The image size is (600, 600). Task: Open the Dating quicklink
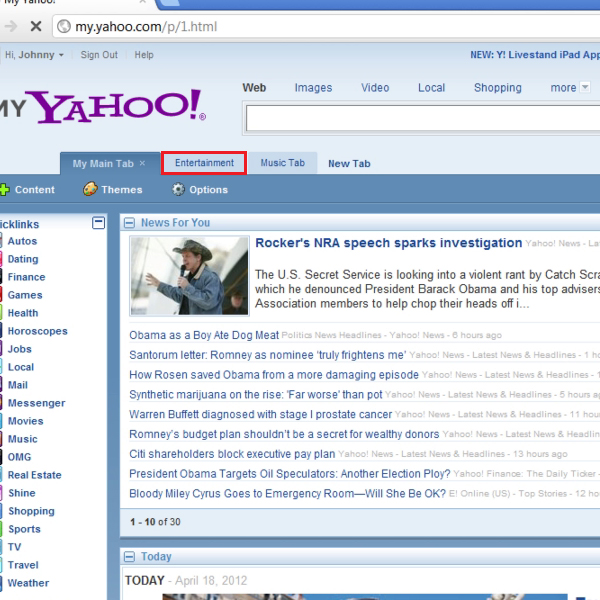23,259
